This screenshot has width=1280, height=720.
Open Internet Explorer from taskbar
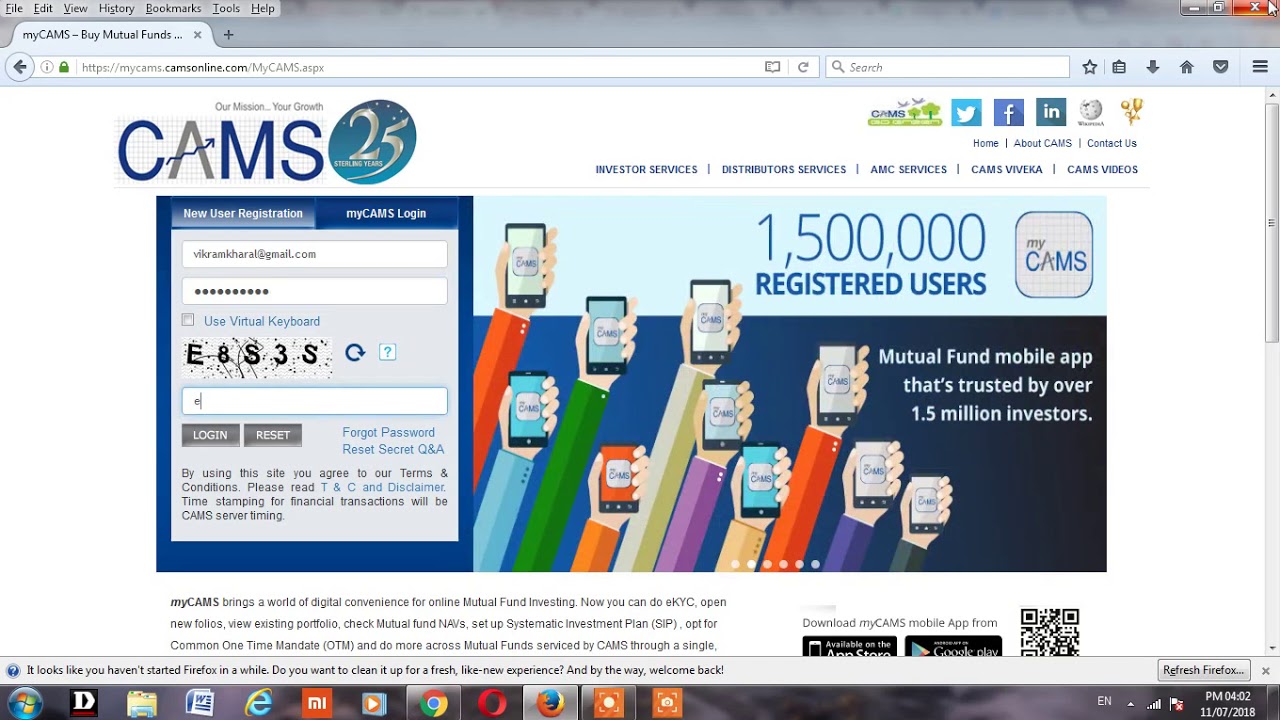click(x=258, y=703)
